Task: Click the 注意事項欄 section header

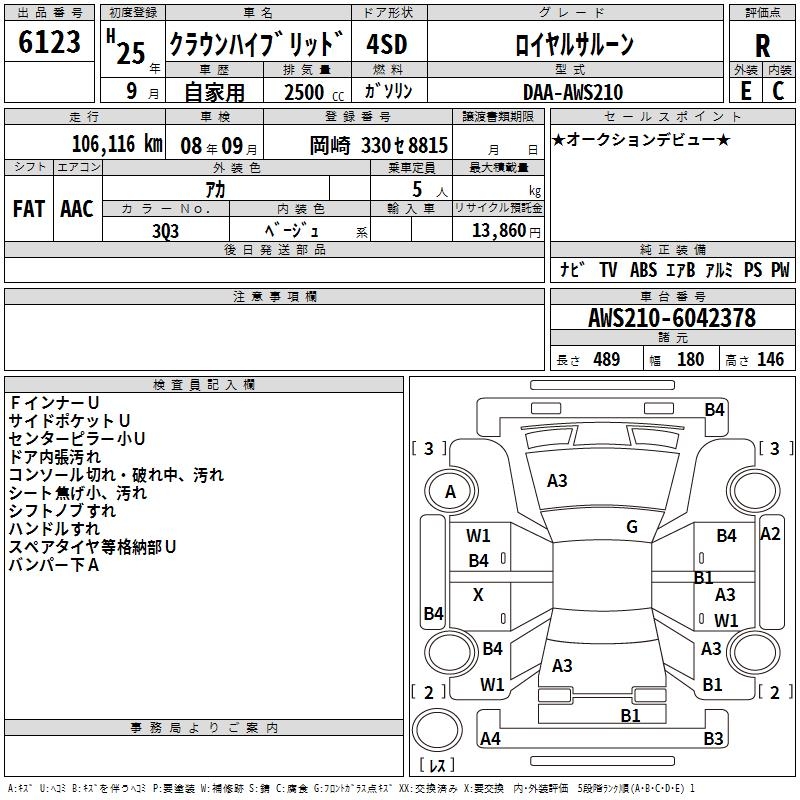Action: (x=274, y=297)
